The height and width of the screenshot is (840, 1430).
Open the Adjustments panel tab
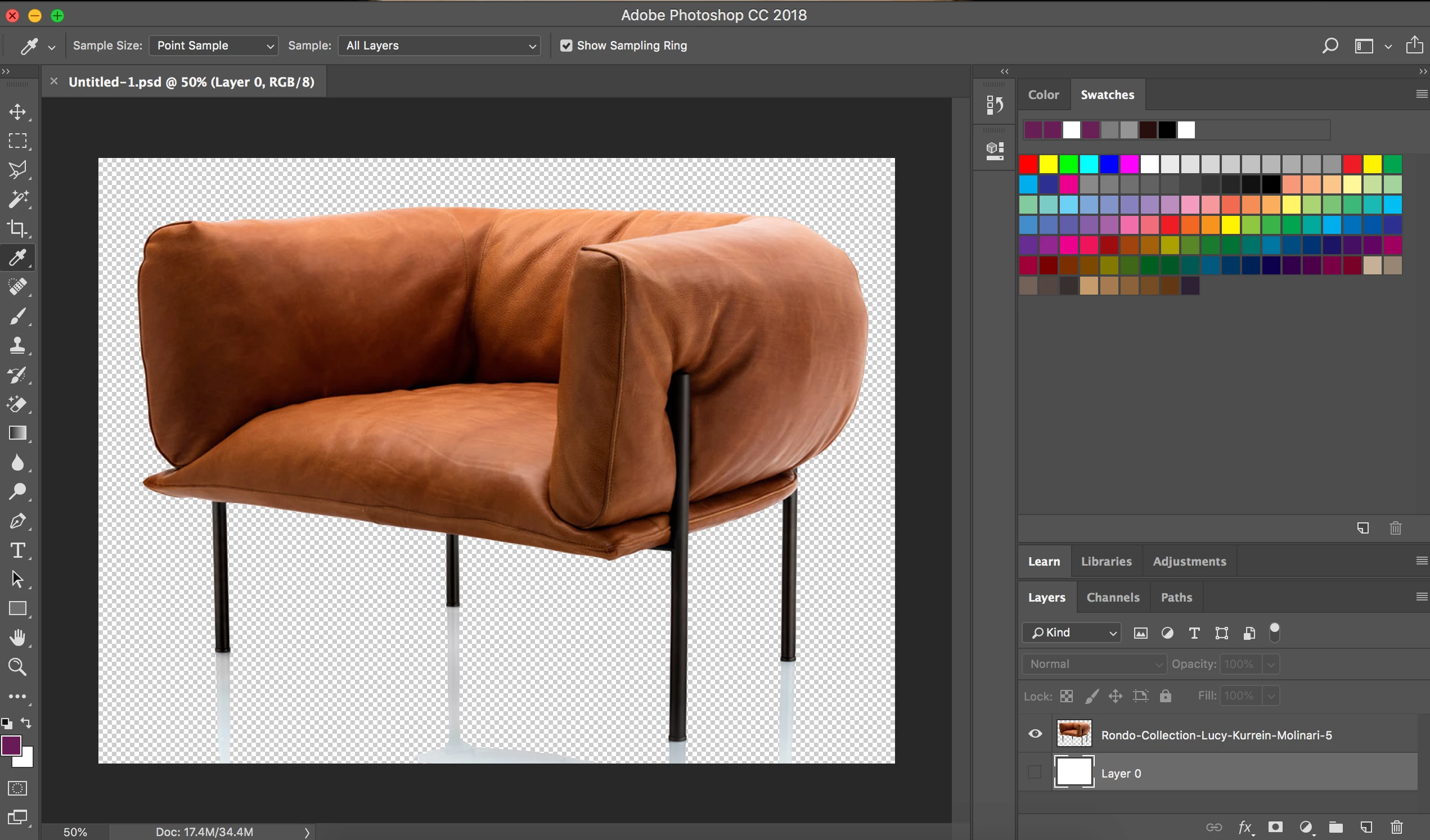tap(1189, 561)
